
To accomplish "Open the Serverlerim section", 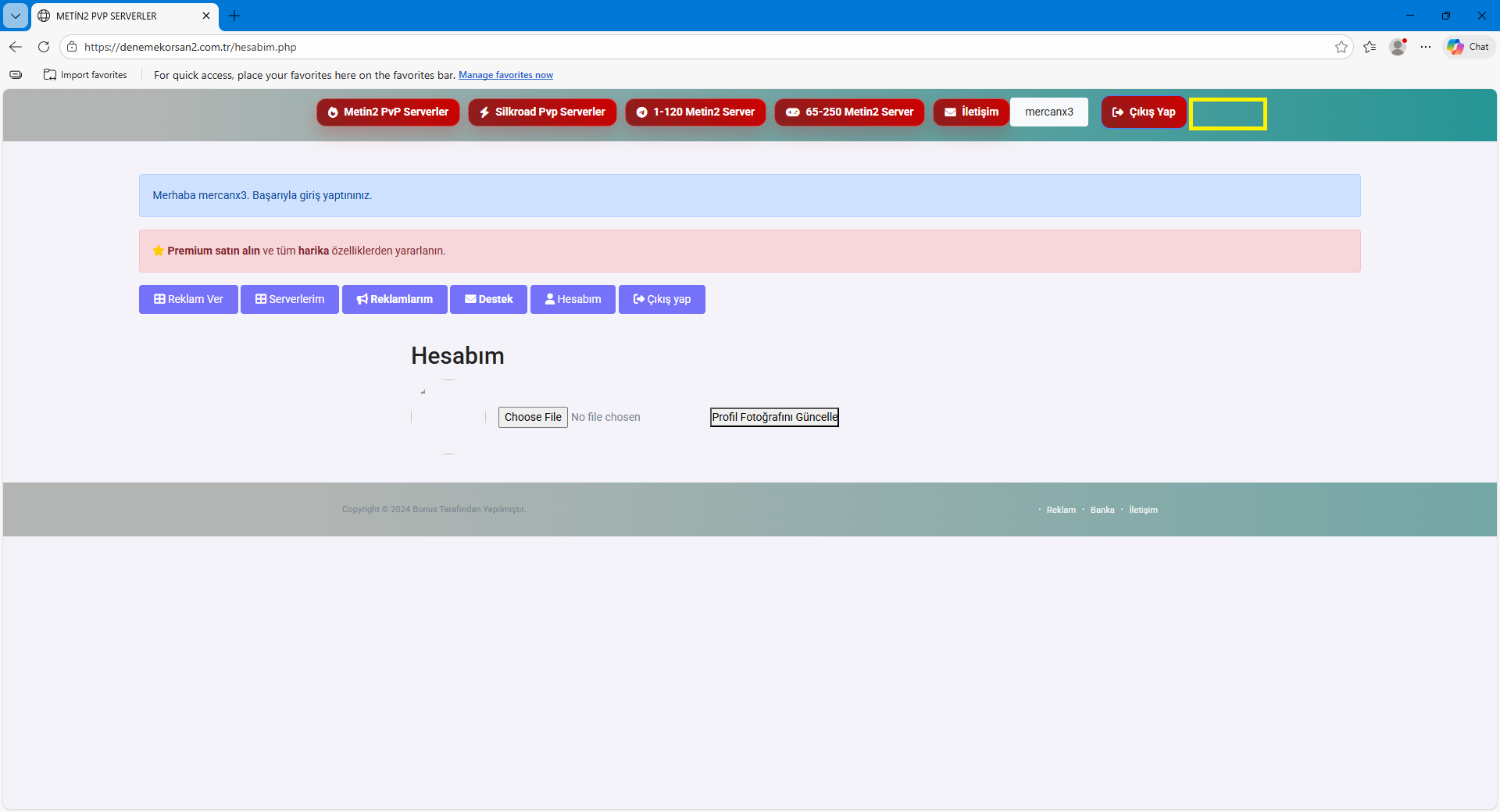I will coord(290,299).
